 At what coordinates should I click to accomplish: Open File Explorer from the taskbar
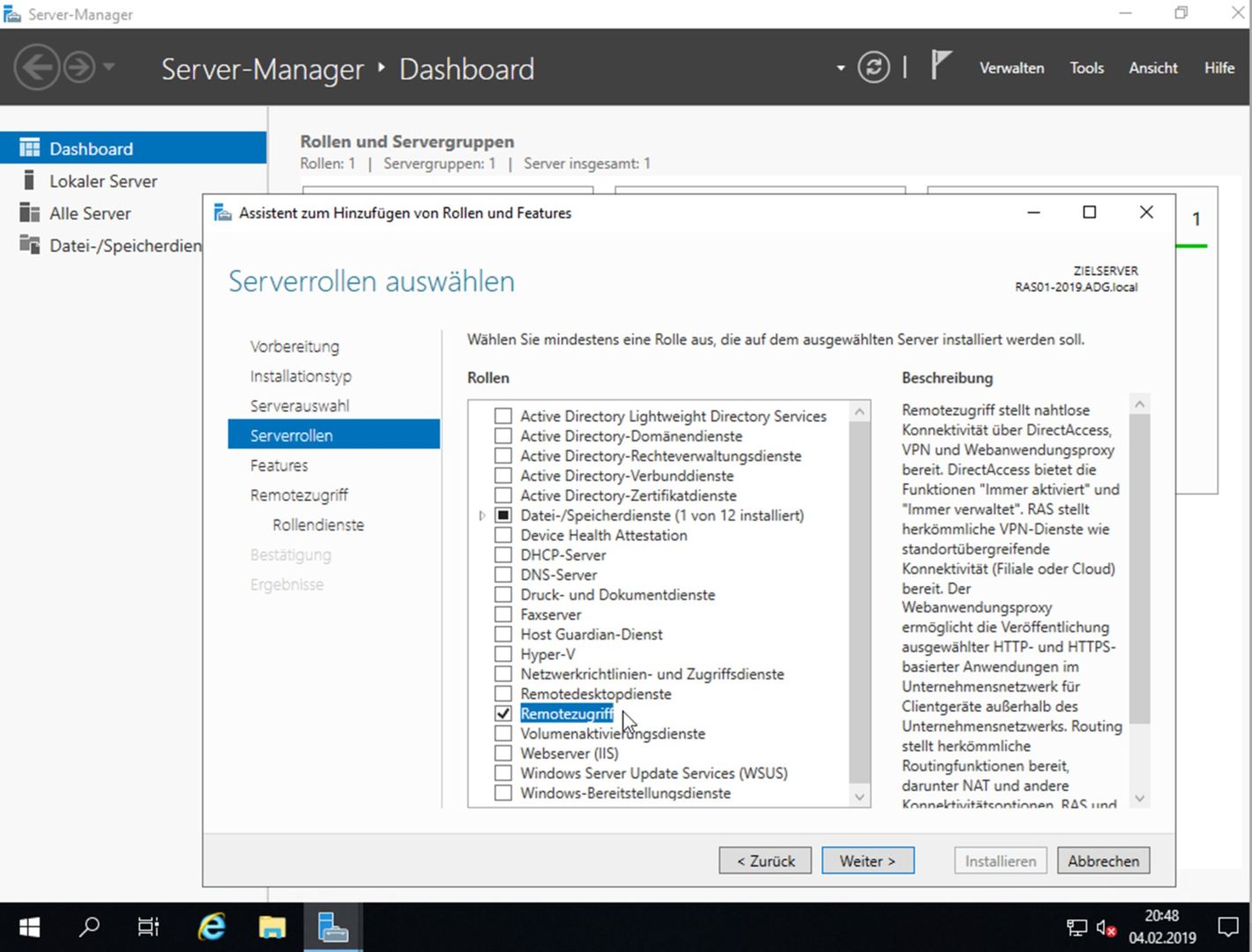pos(272,927)
